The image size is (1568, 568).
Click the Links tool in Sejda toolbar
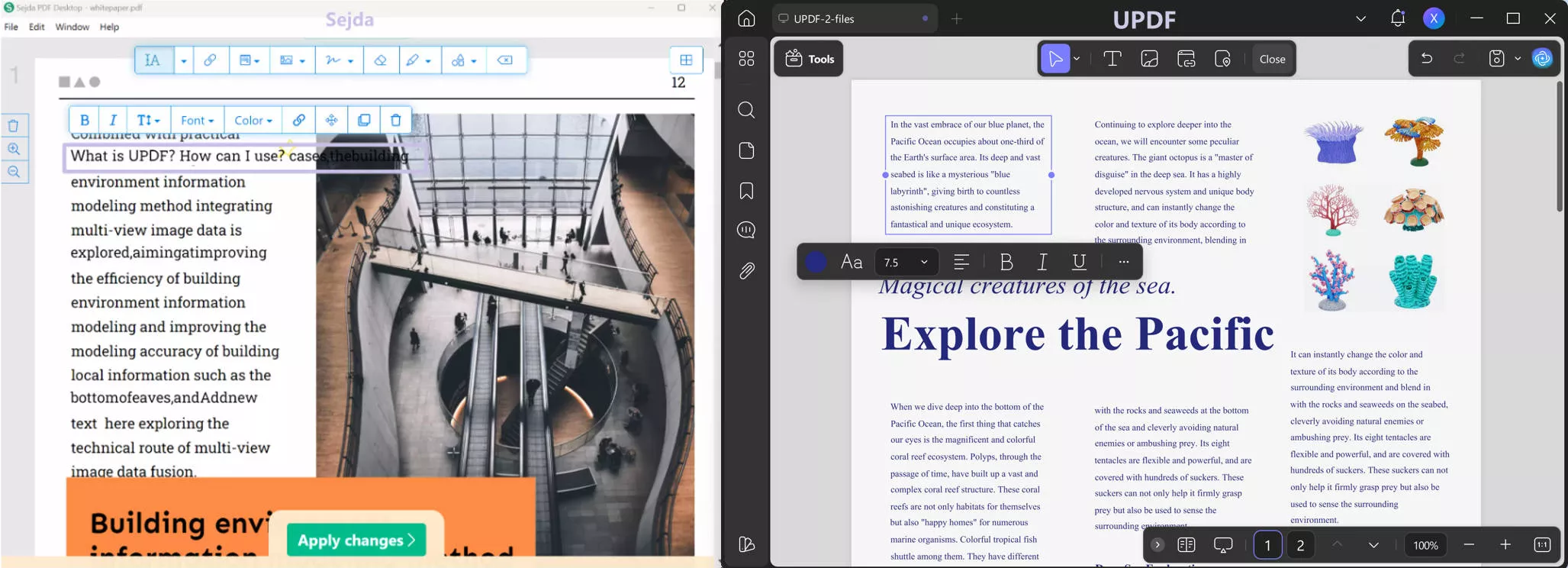210,60
